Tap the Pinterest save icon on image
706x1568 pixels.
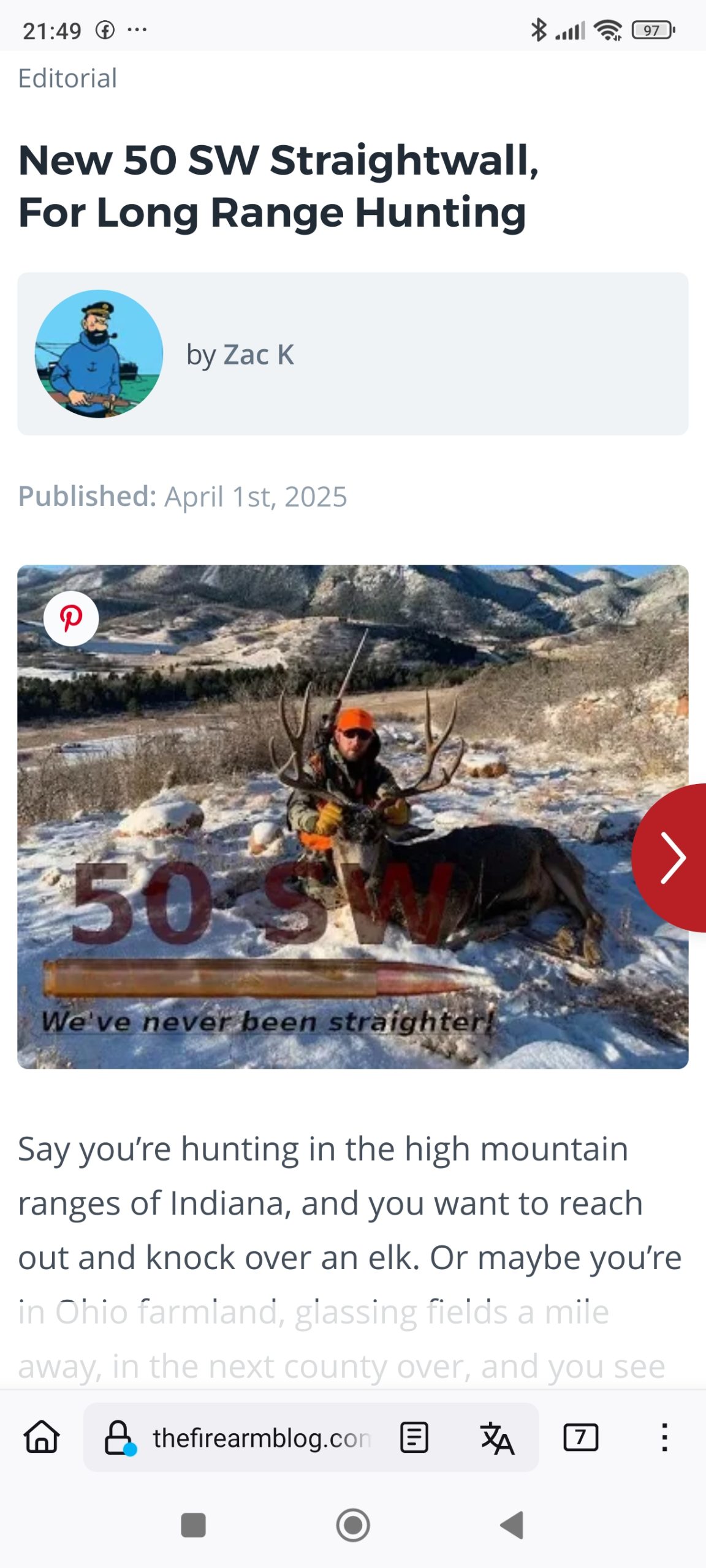click(71, 619)
